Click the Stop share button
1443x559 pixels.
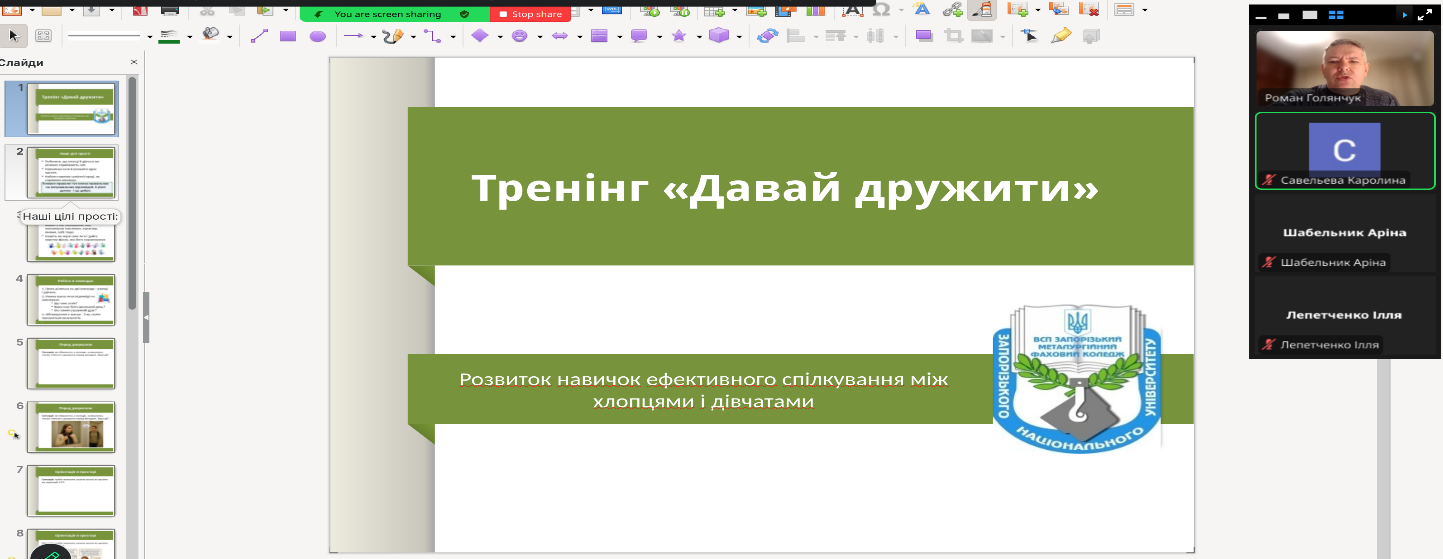[529, 14]
